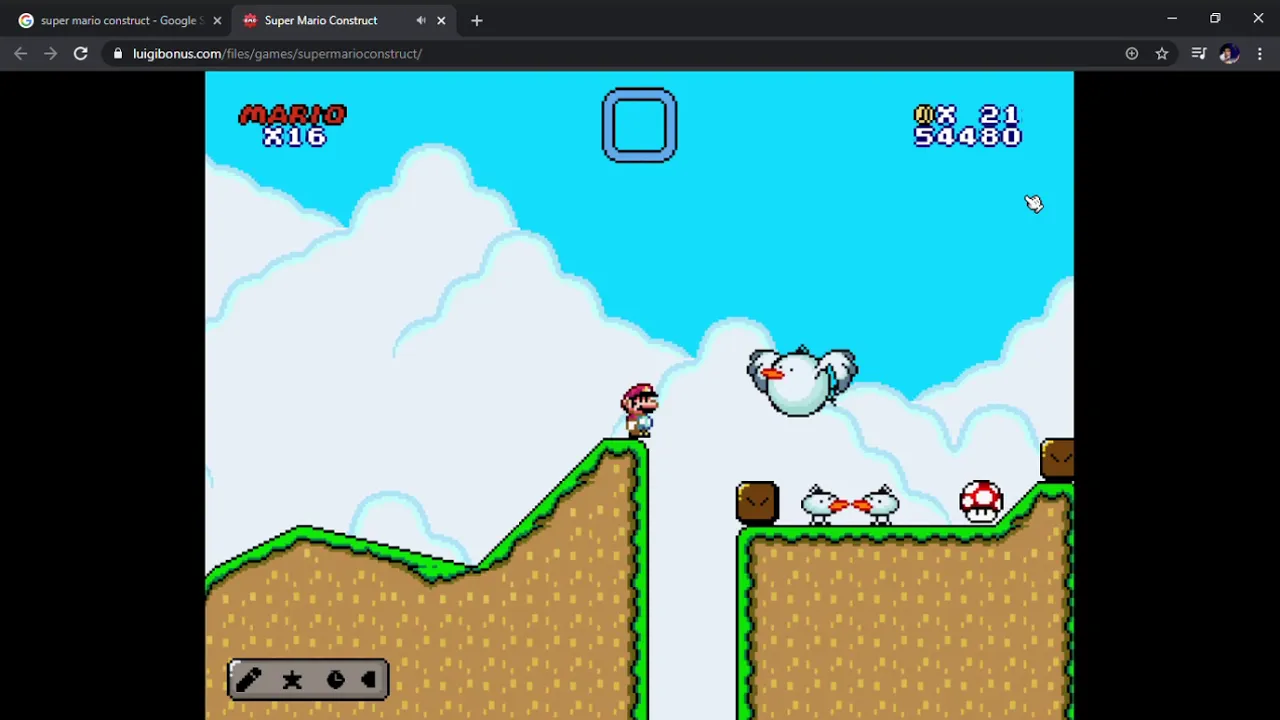Select the pencil edit tool
The image size is (1280, 720).
tap(248, 680)
